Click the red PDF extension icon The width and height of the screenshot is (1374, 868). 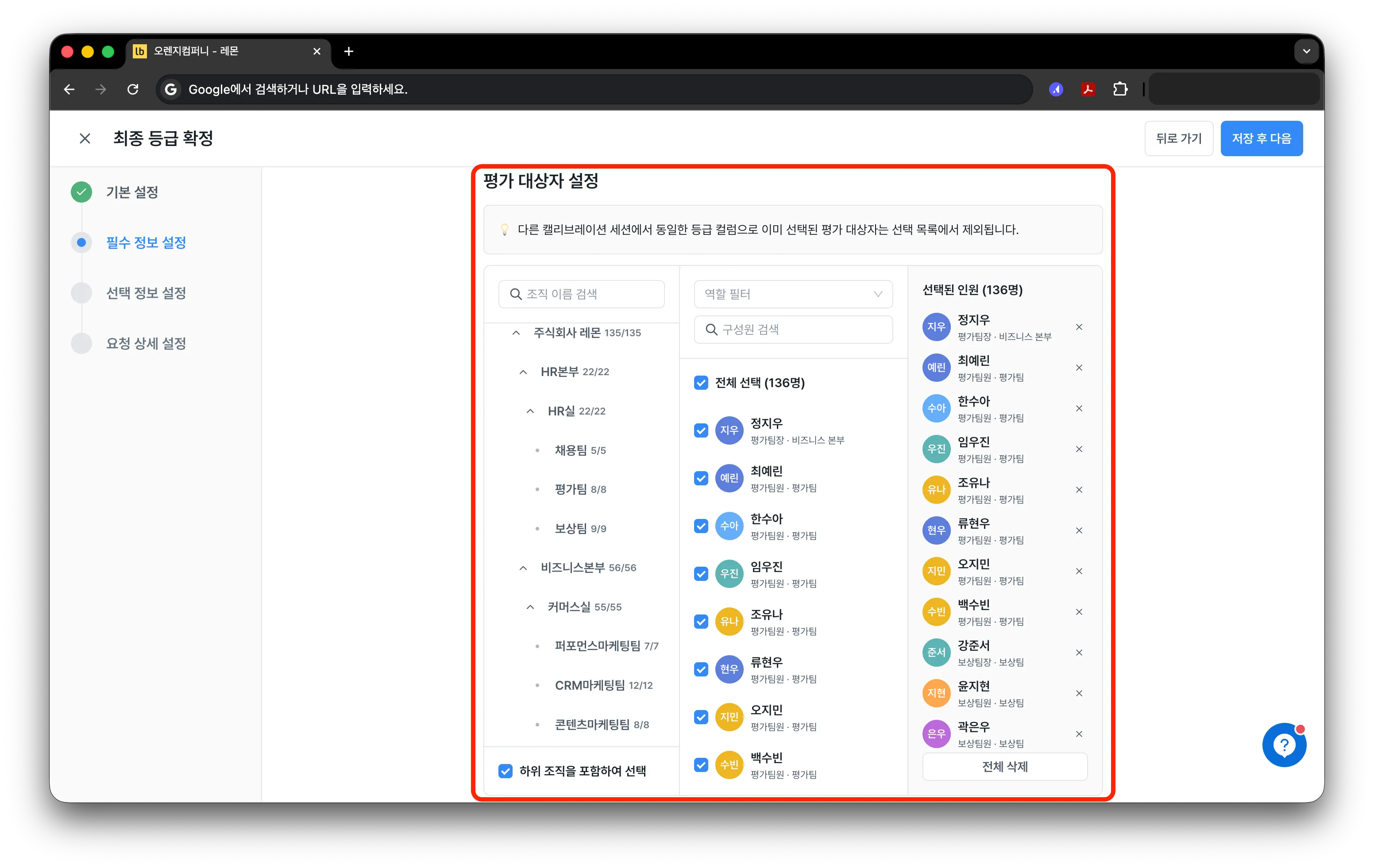click(x=1088, y=89)
